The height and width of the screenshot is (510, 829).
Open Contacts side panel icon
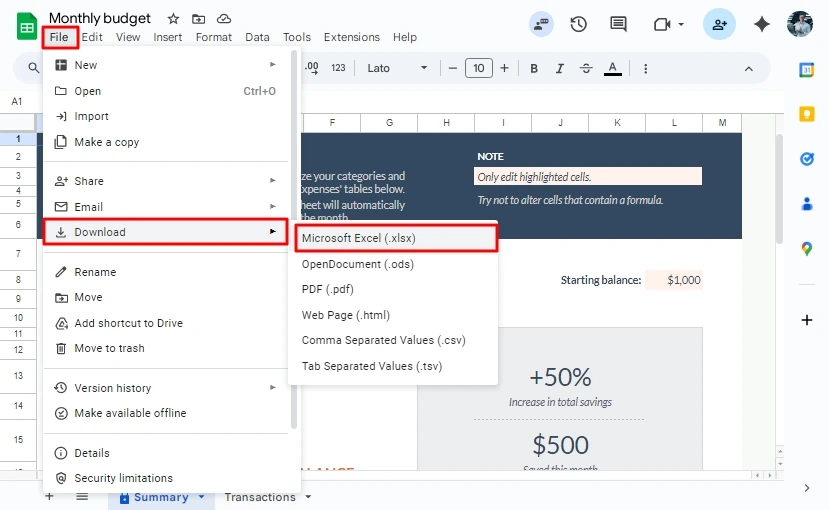[x=807, y=203]
